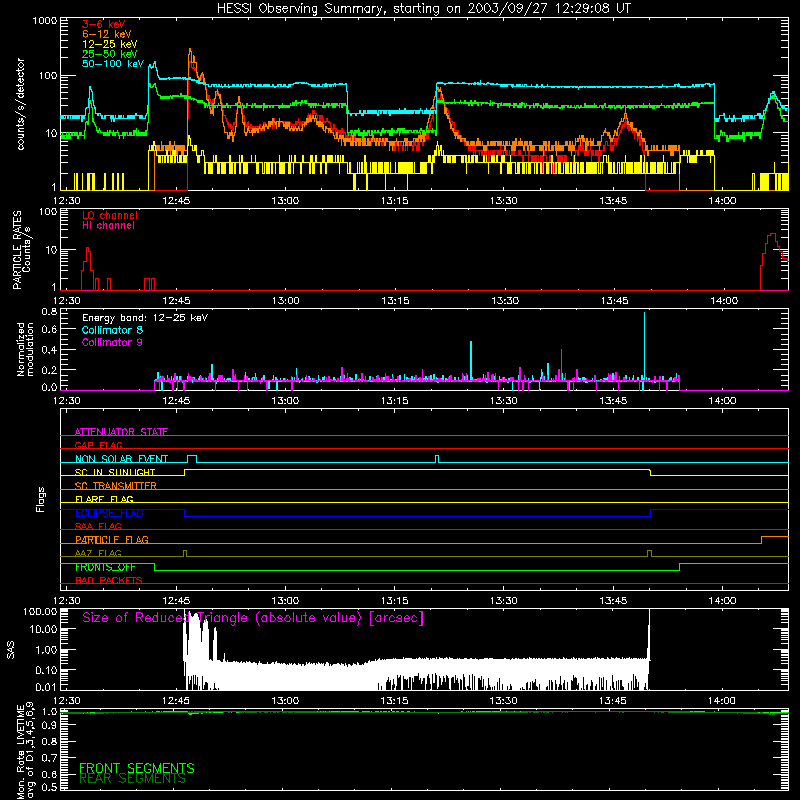Click the SAA_FLAG label
Image resolution: width=800 pixels, height=800 pixels.
pos(98,526)
